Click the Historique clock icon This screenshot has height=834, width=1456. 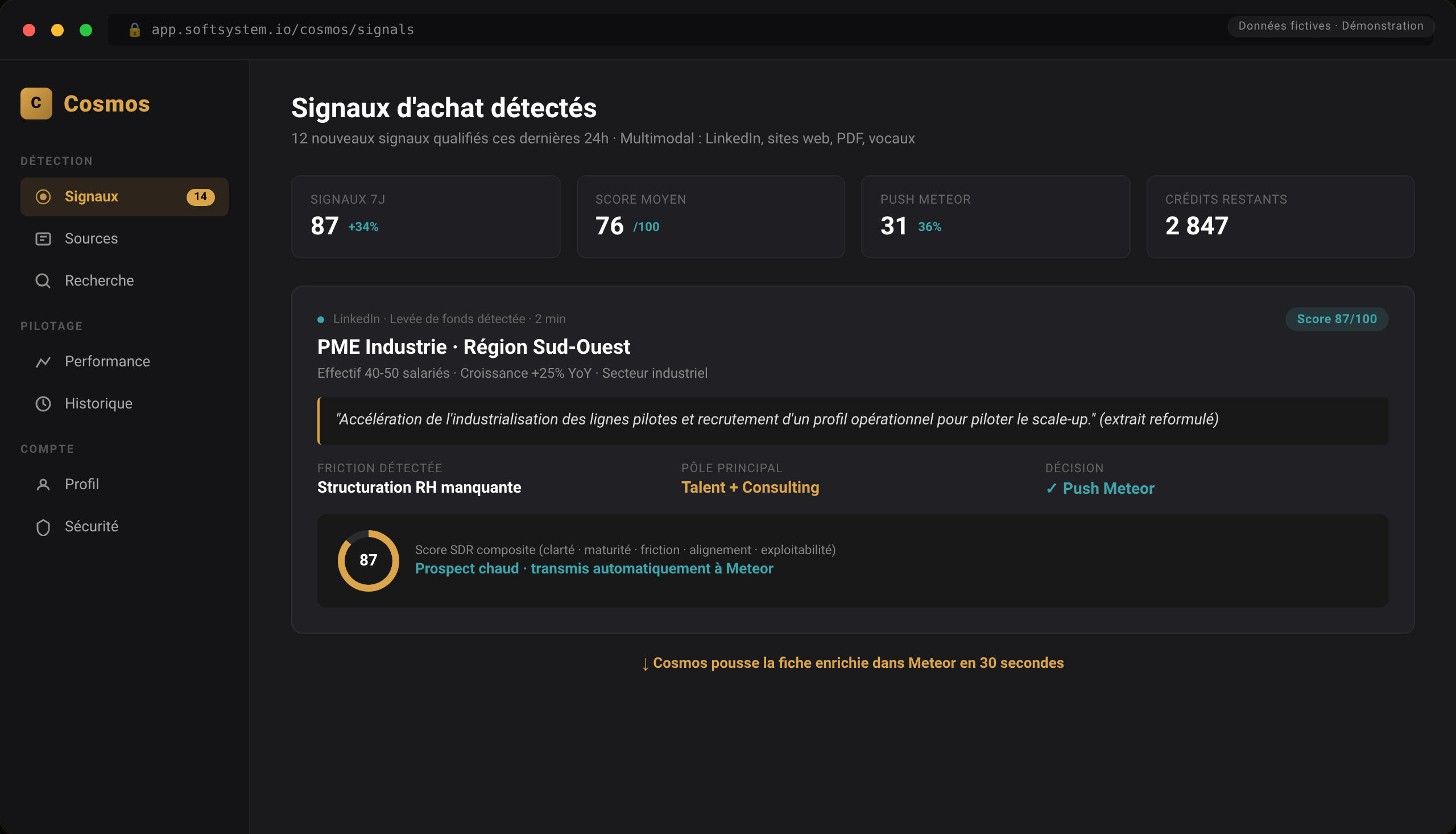(43, 404)
